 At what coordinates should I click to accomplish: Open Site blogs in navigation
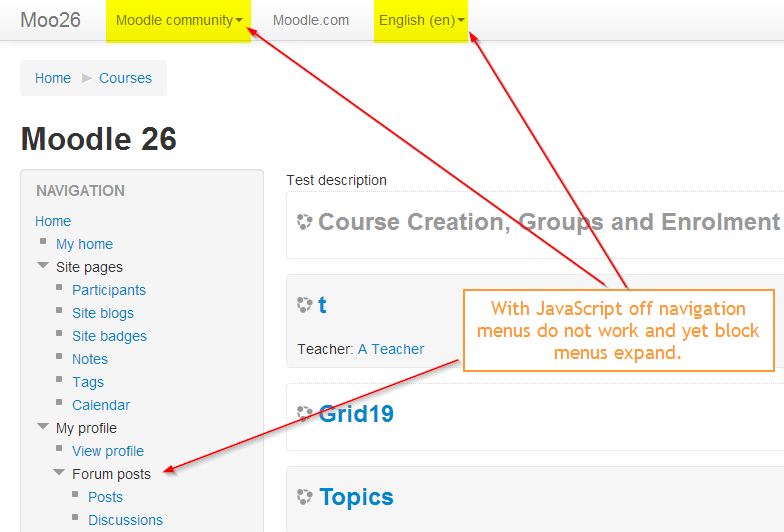tap(102, 313)
